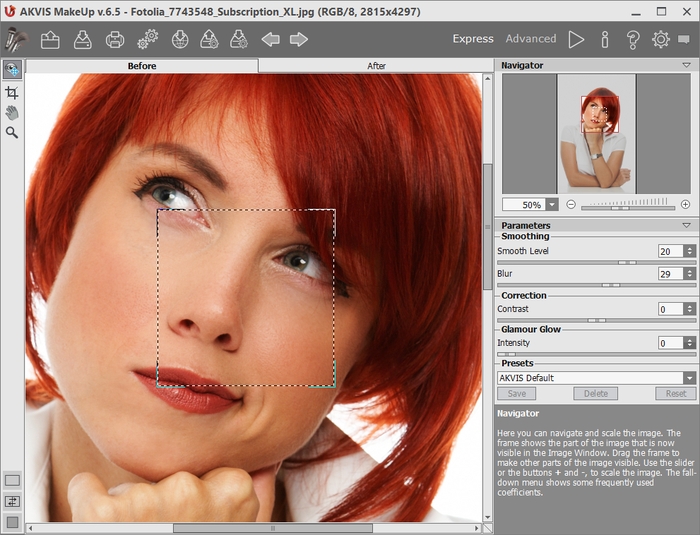Toggle single image window view
This screenshot has width=700, height=535.
(x=12, y=481)
